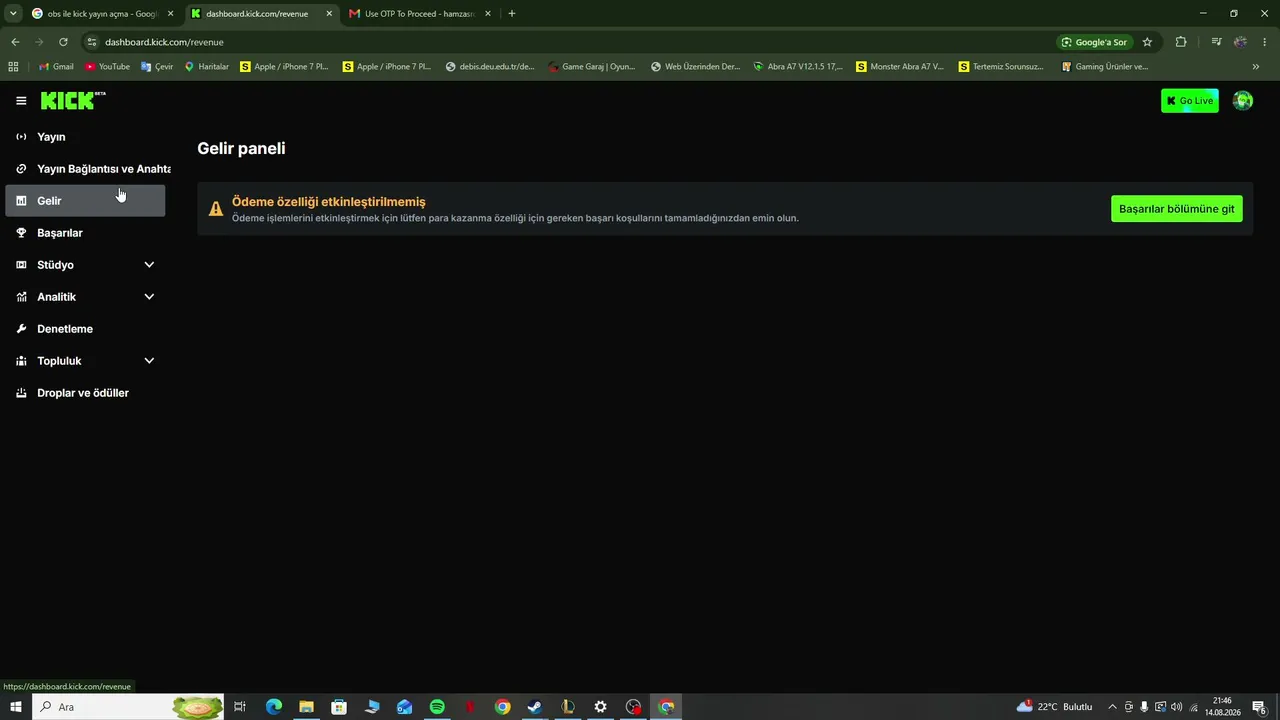
Task: Click the Topluluk sidebar icon
Action: point(21,361)
